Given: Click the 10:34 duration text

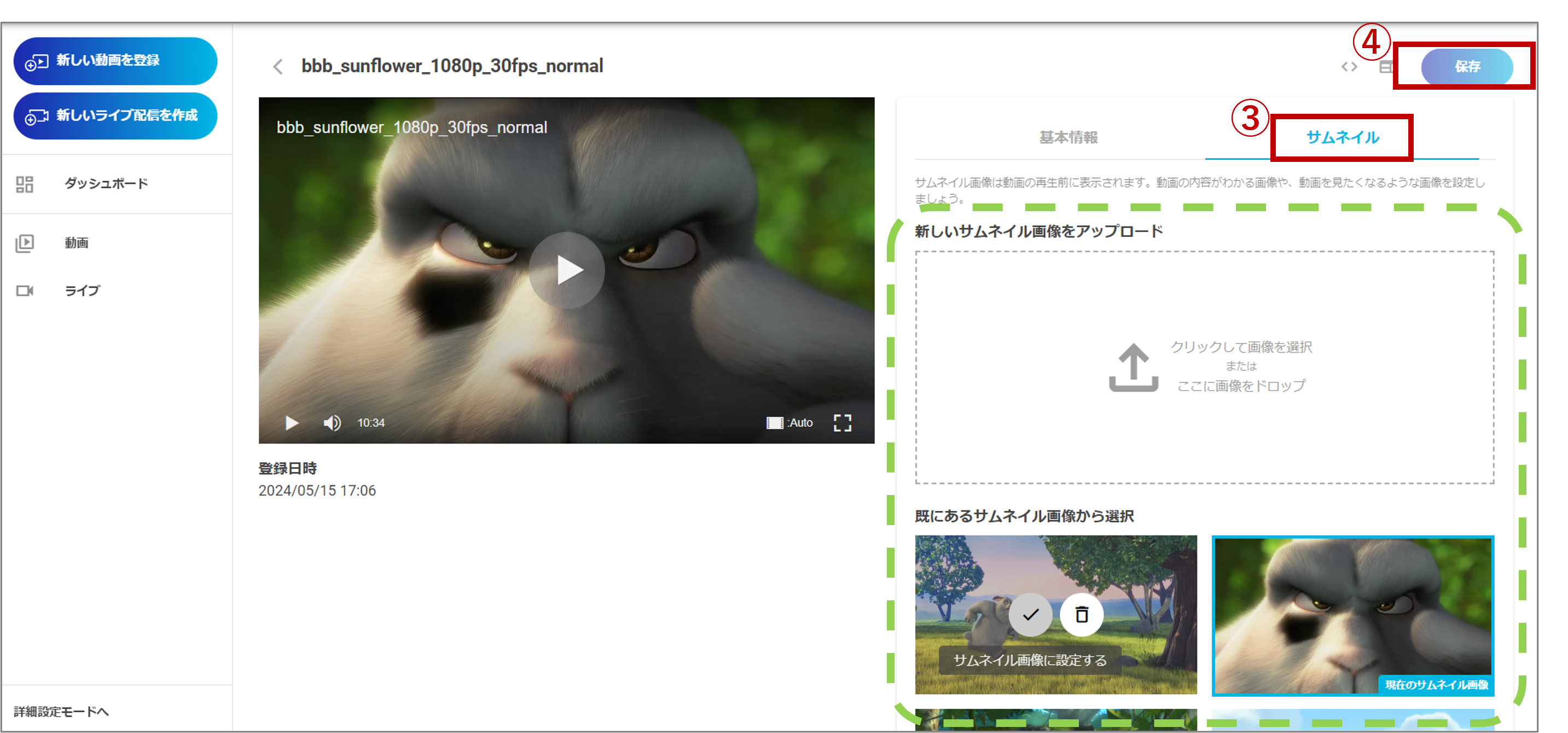Looking at the screenshot, I should tap(371, 422).
